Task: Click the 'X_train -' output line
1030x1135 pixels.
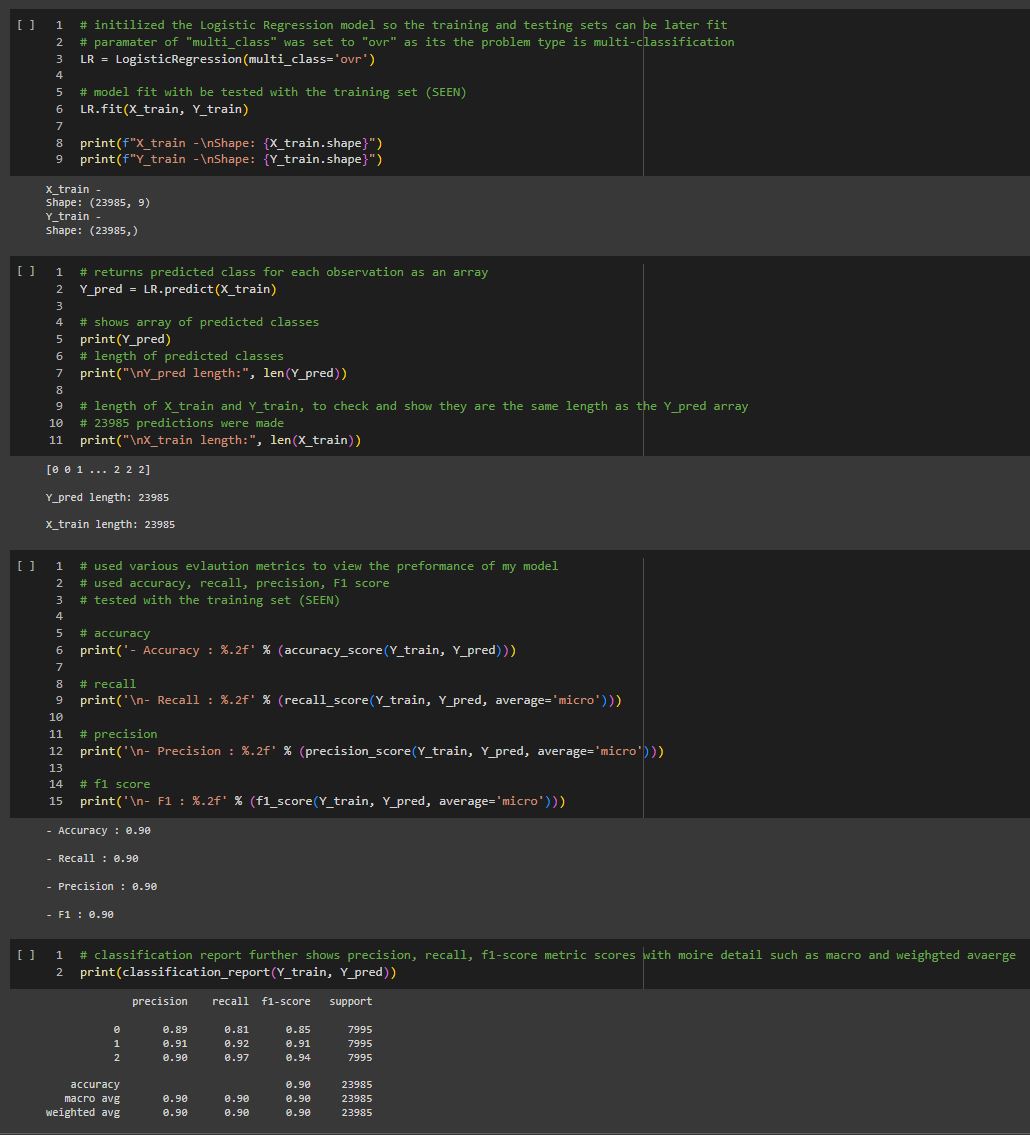Action: point(73,189)
